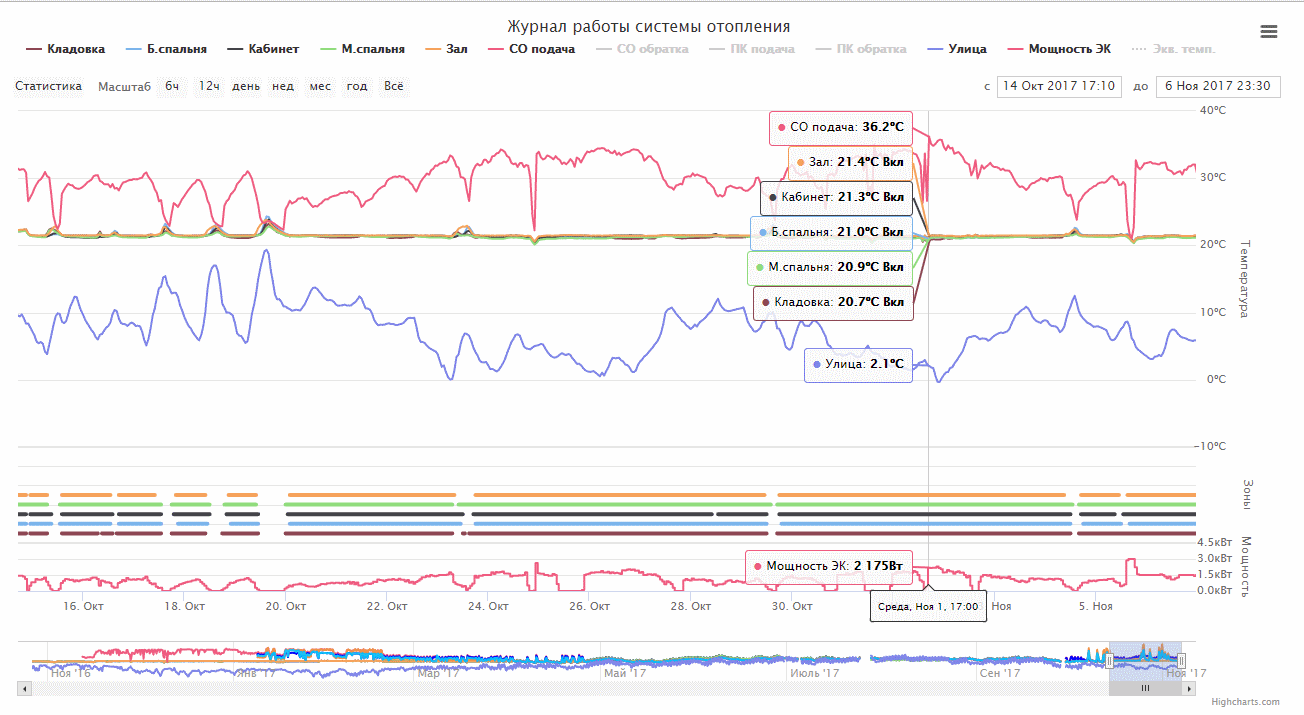The height and width of the screenshot is (715, 1304).
Task: Open the chart context hamburger menu
Action: coord(1269,31)
